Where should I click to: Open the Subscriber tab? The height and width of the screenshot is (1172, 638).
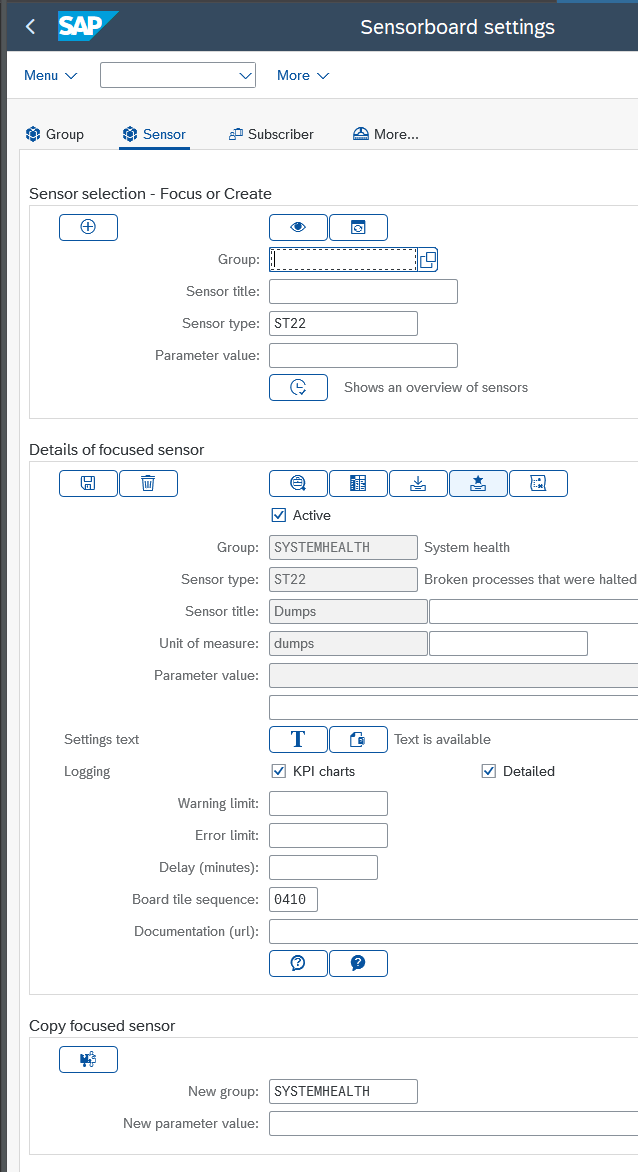tap(271, 134)
